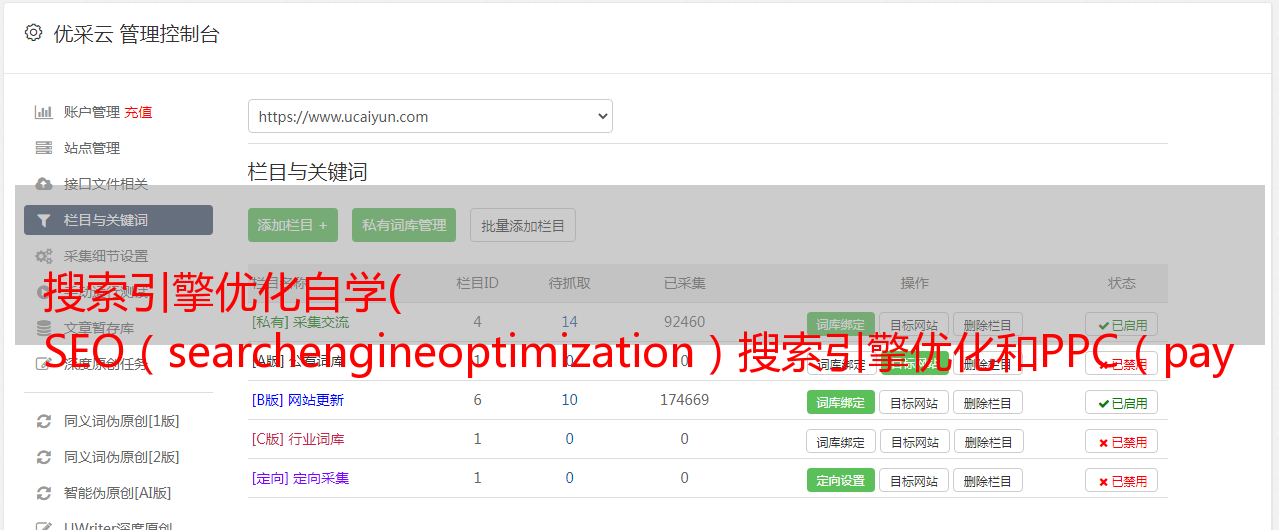Viewport: 1279px width, 530px height.
Task: Click the green 添加栏目 + button
Action: 293,225
